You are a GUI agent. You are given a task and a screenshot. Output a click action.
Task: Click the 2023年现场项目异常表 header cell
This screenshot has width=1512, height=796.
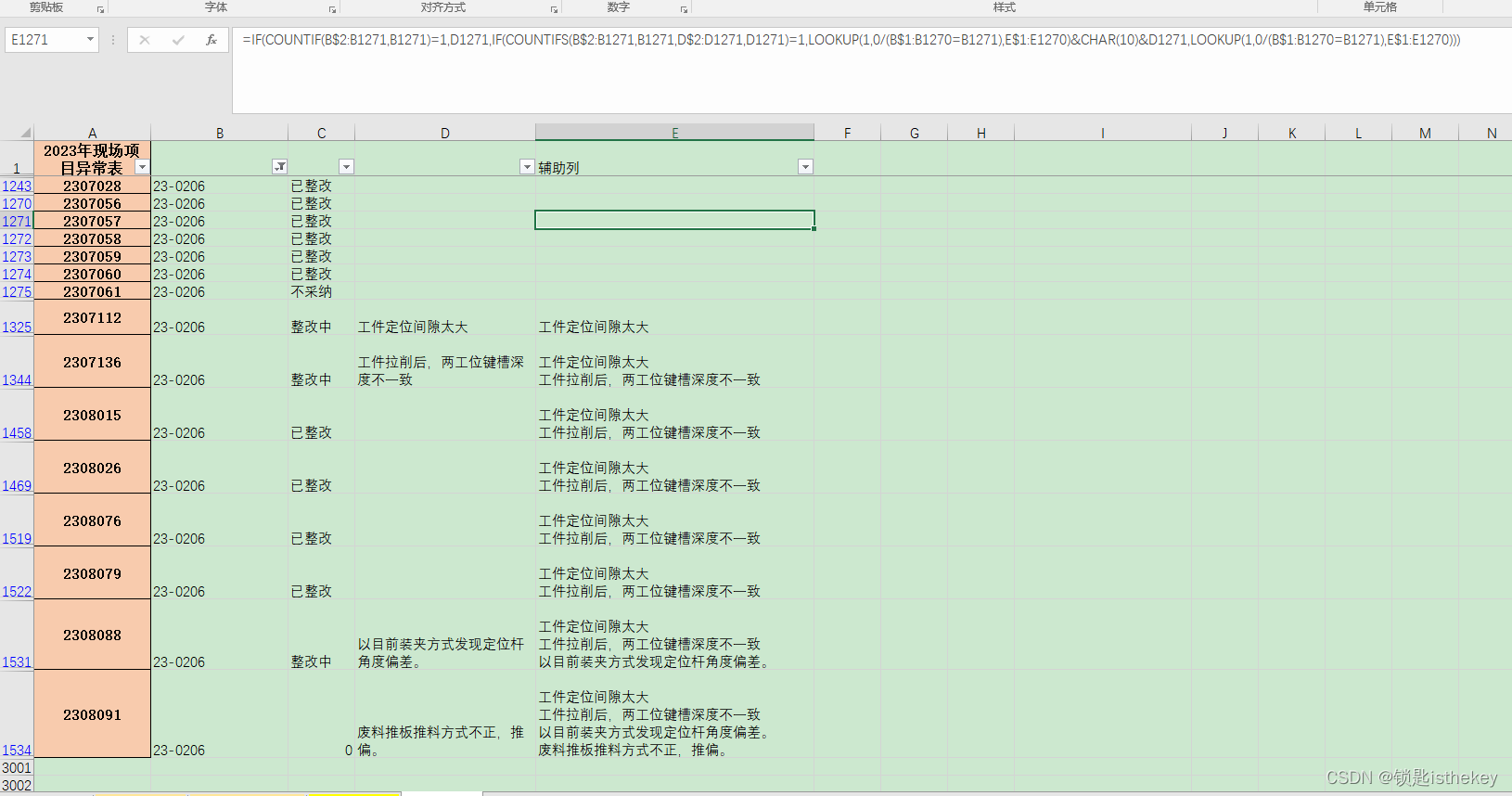point(92,159)
